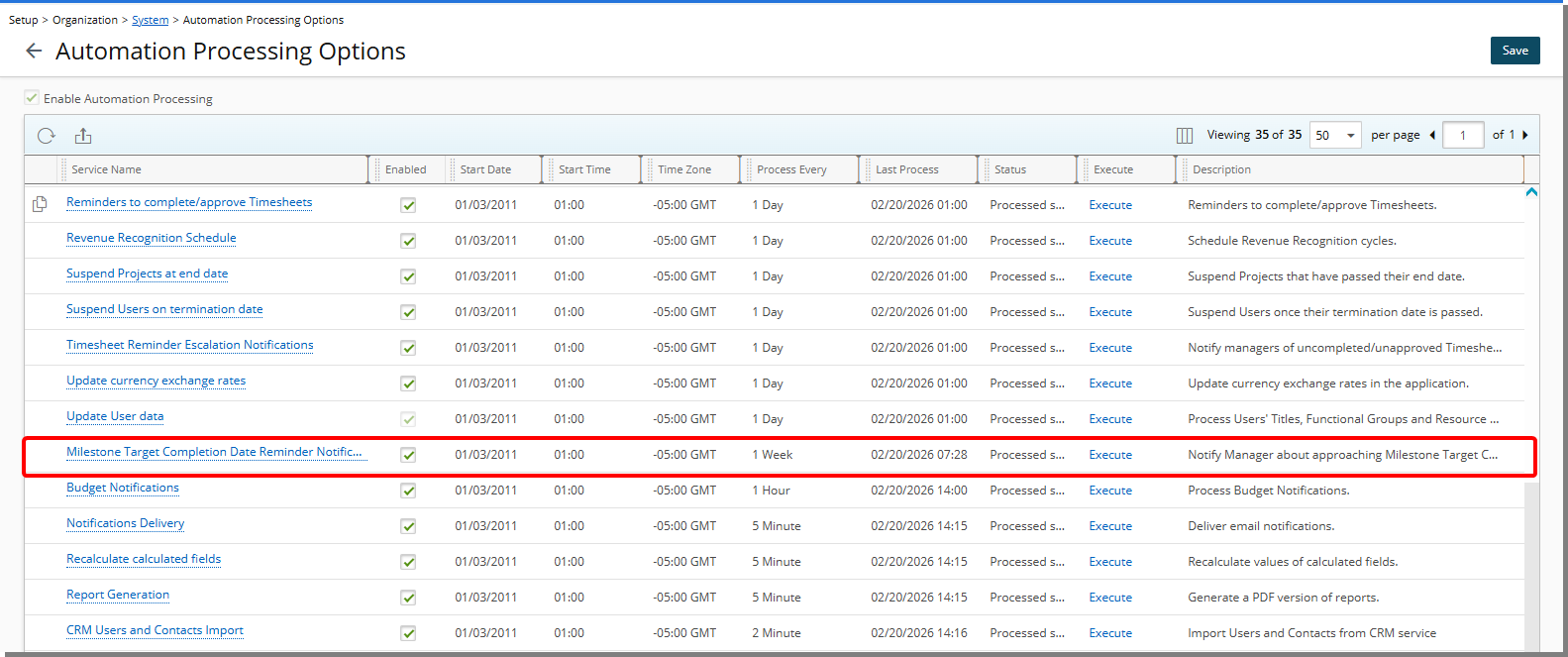Screen dimensions: 1568x657
Task: Open the System breadcrumb link
Action: click(150, 20)
